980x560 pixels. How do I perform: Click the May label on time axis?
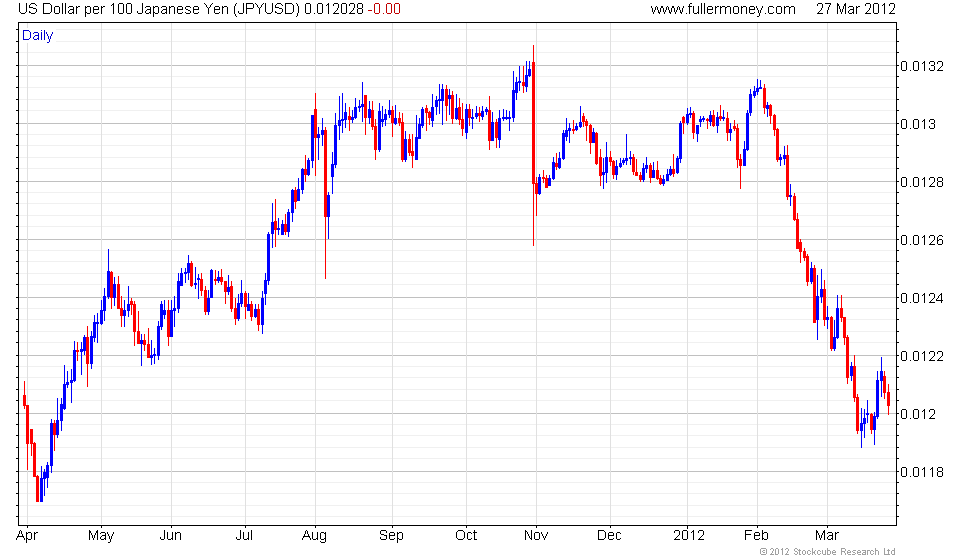[x=101, y=536]
